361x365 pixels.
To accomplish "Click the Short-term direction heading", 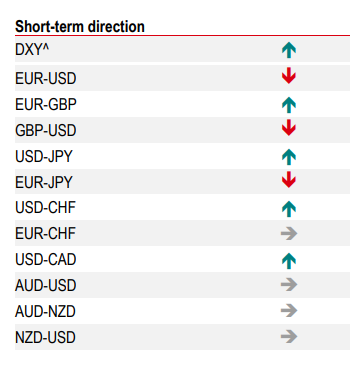I will point(80,27).
